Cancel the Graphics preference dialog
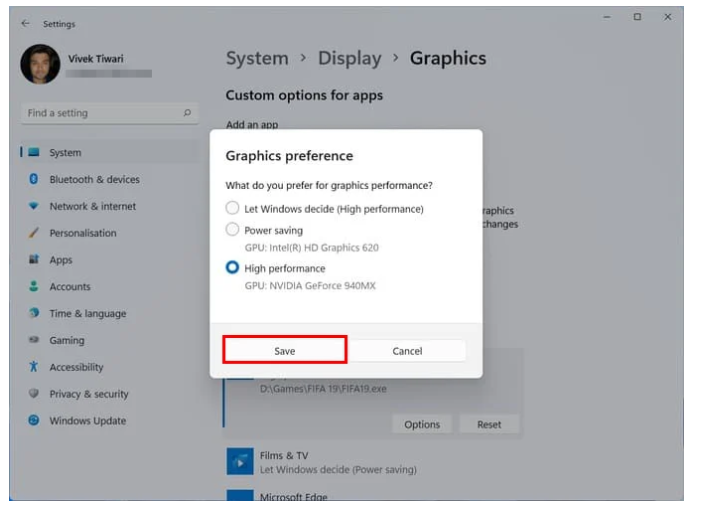The height and width of the screenshot is (510, 707). click(407, 351)
